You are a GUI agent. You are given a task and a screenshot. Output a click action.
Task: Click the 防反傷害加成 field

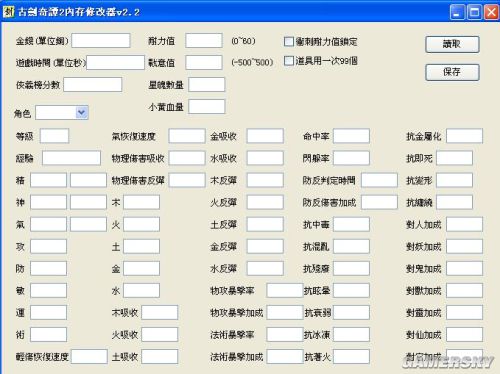379,202
